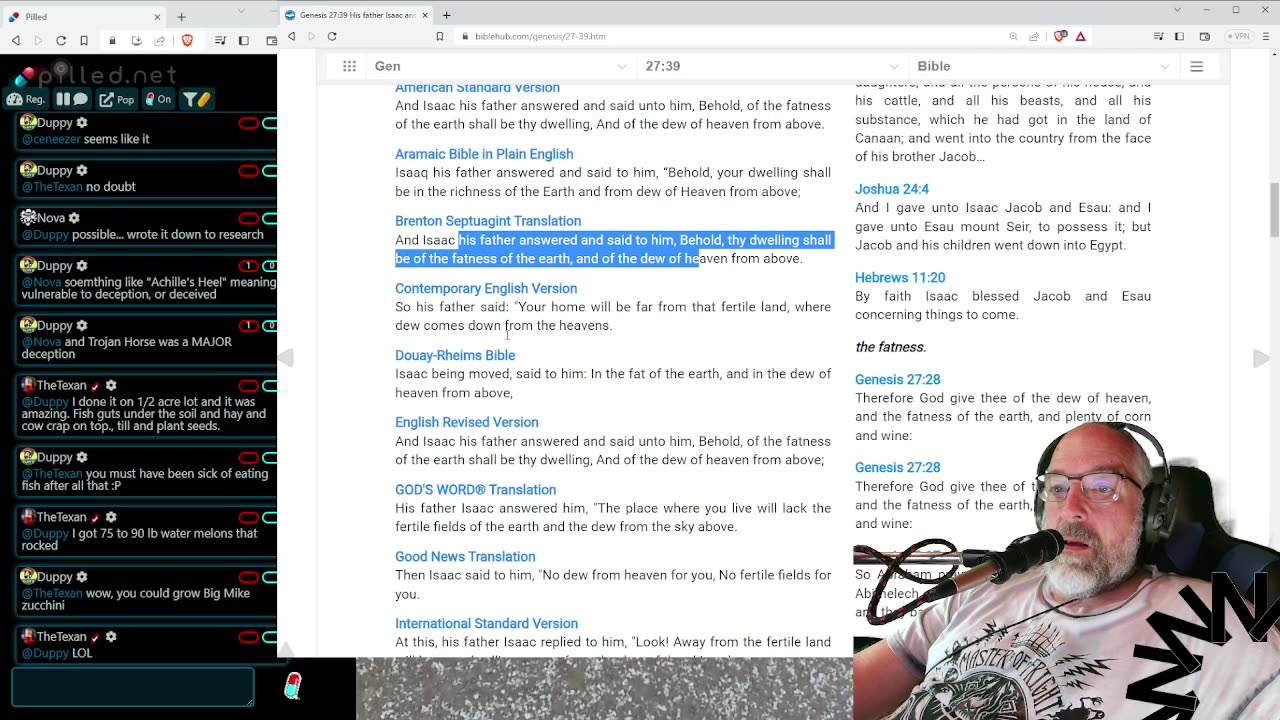1280x720 pixels.
Task: Click the zoom magnifier icon in address bar
Action: (1014, 36)
